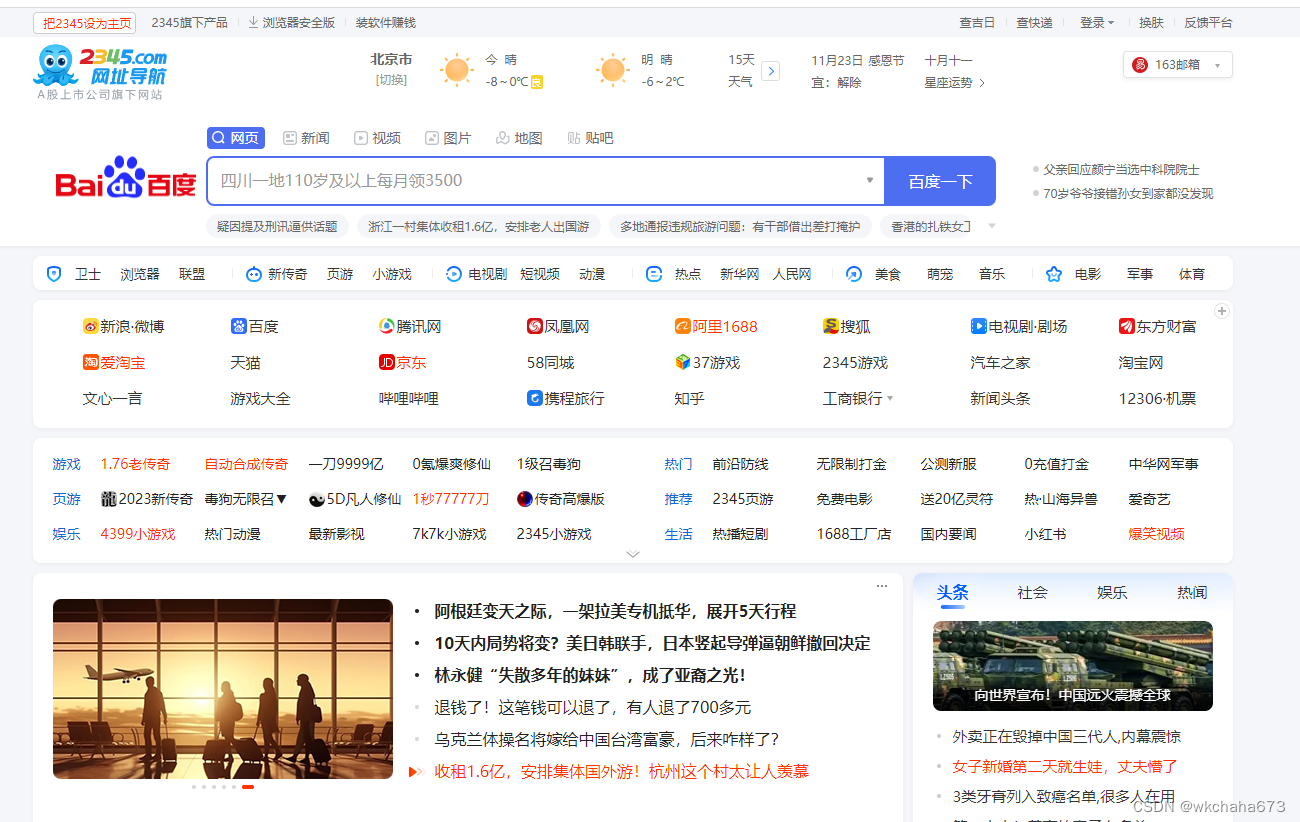
Task: Open the 换肤 link
Action: click(x=1151, y=23)
